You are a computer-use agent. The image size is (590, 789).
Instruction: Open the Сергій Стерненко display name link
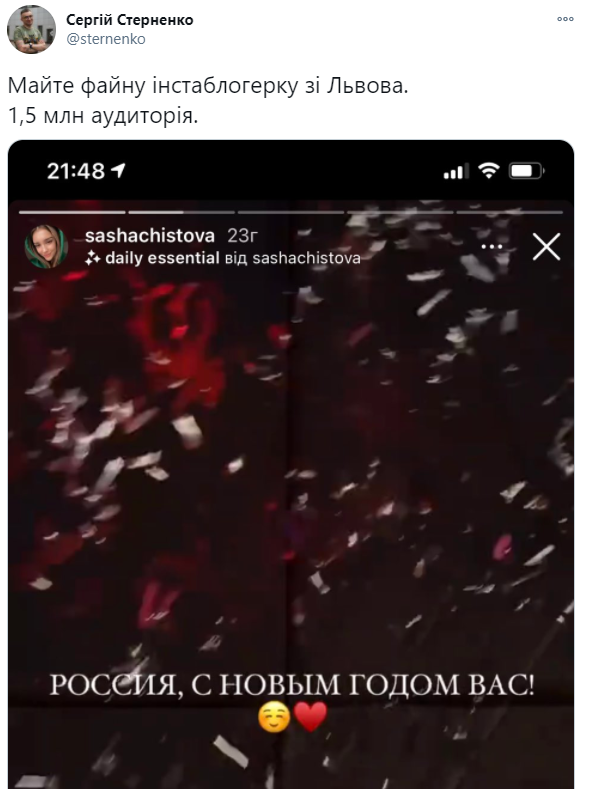[x=130, y=20]
